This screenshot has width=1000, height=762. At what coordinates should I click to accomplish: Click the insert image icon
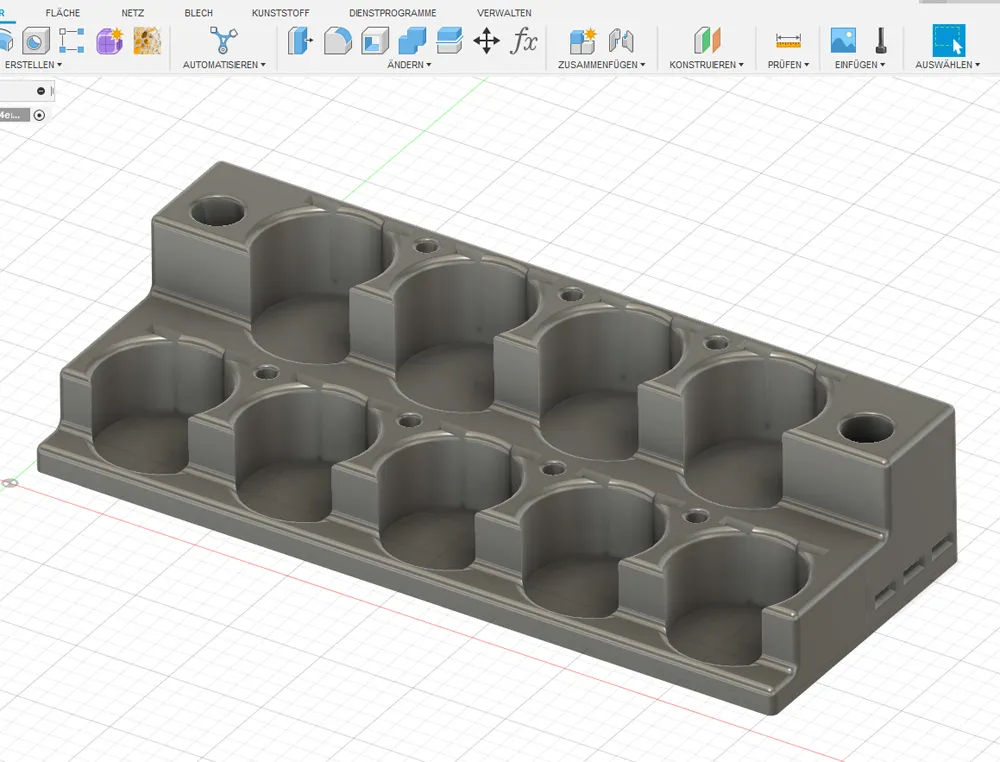click(x=843, y=41)
